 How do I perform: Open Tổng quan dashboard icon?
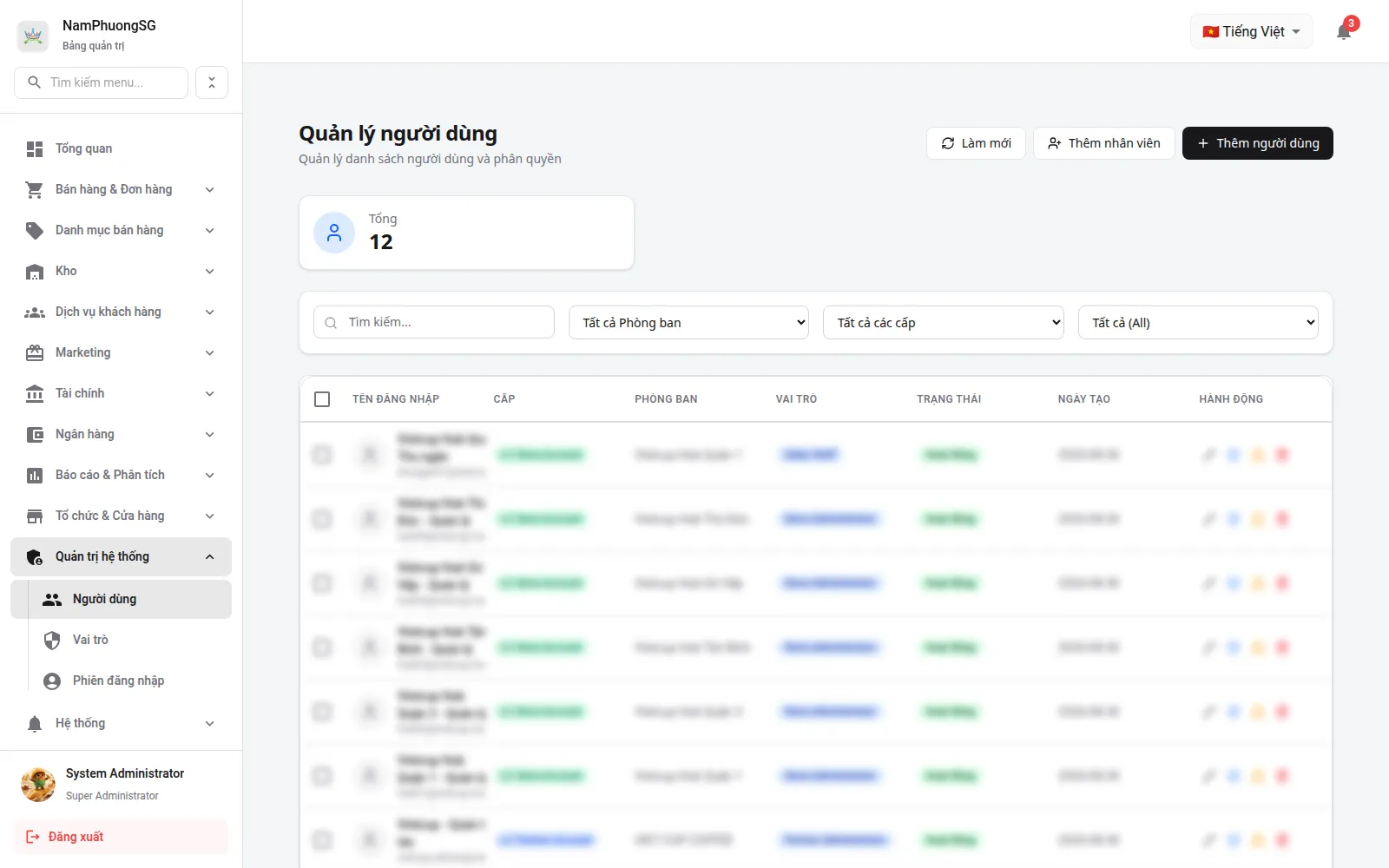pyautogui.click(x=35, y=149)
